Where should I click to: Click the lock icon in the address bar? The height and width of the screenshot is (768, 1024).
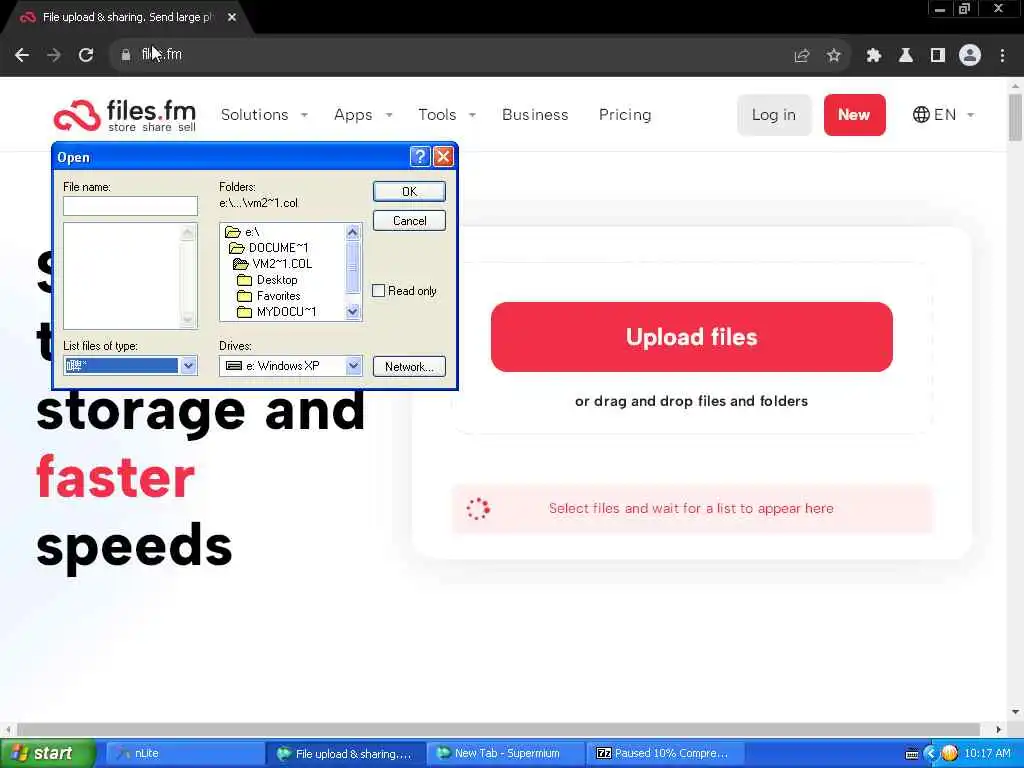[x=125, y=56]
